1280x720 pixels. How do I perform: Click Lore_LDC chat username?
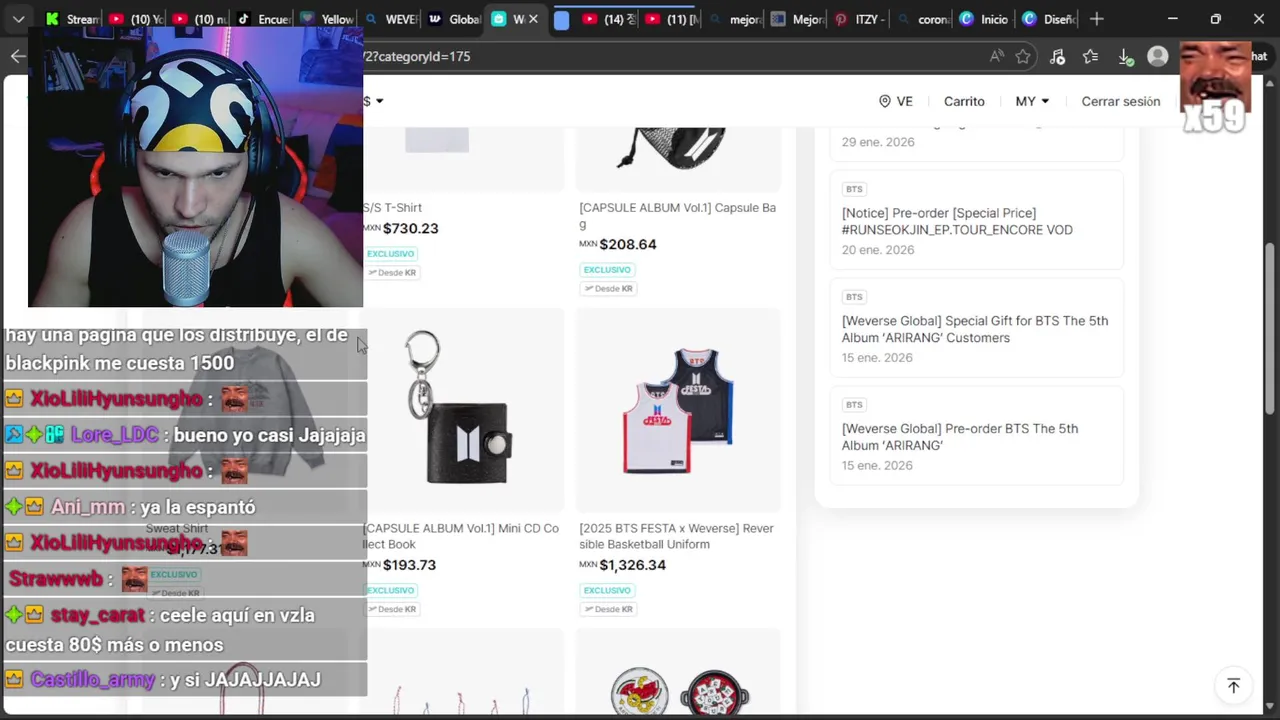pyautogui.click(x=115, y=435)
